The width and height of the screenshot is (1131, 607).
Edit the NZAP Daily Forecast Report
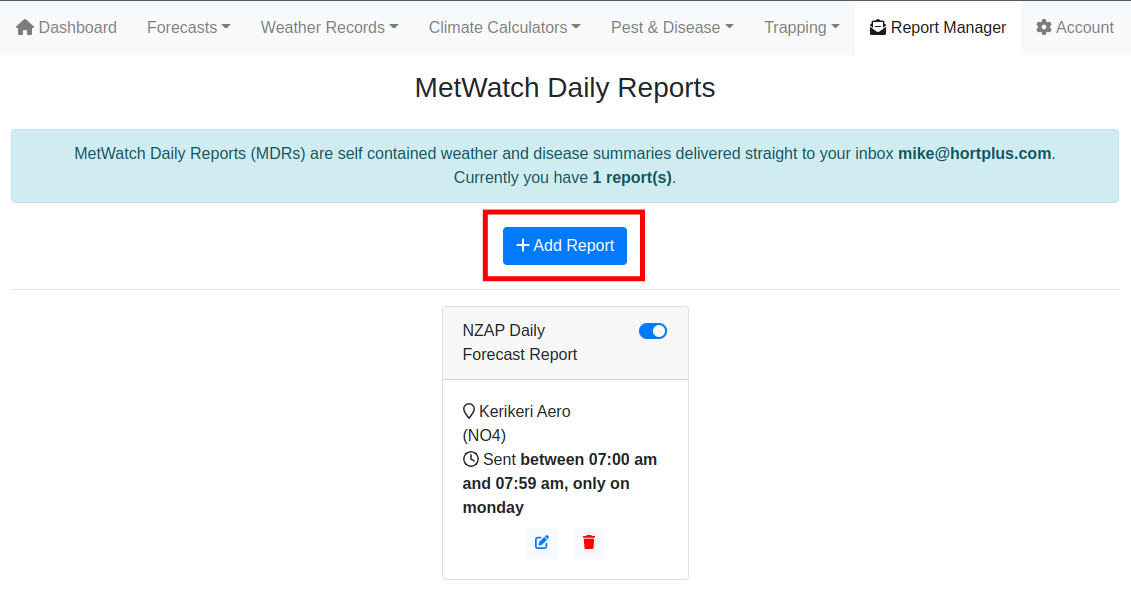pyautogui.click(x=542, y=542)
